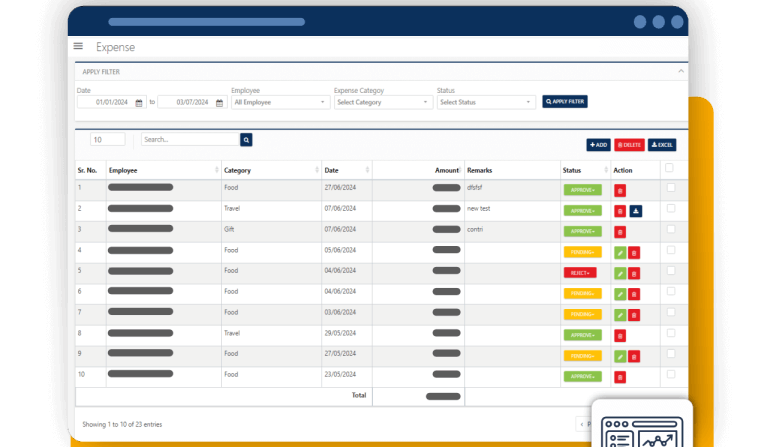The width and height of the screenshot is (770, 447).
Task: Click the entries-per-page field showing 10
Action: click(x=108, y=140)
